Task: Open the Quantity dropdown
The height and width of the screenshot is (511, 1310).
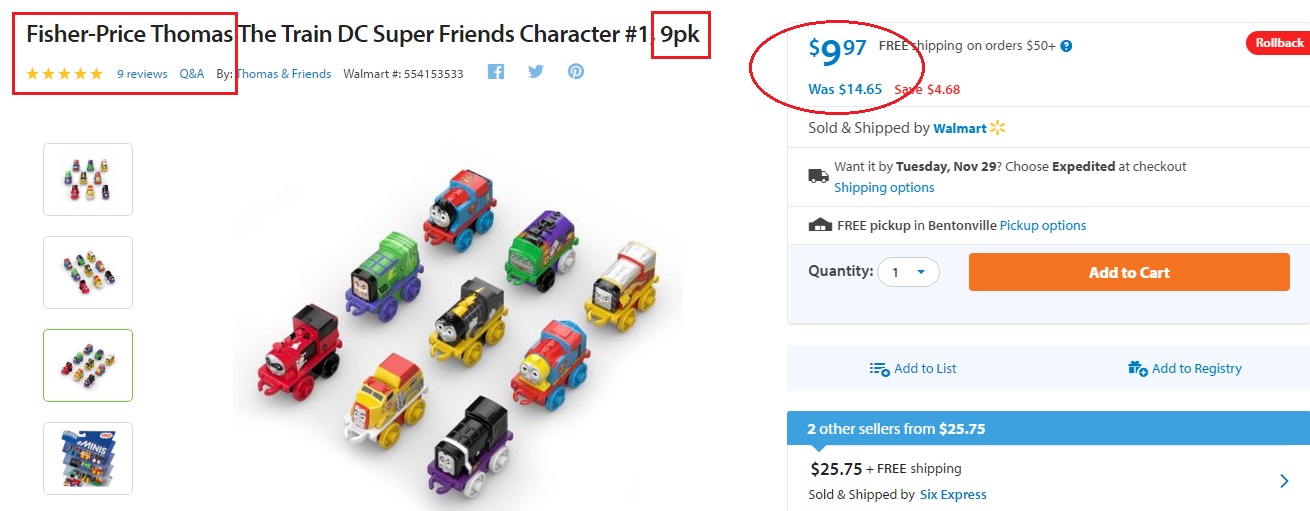Action: (x=908, y=272)
